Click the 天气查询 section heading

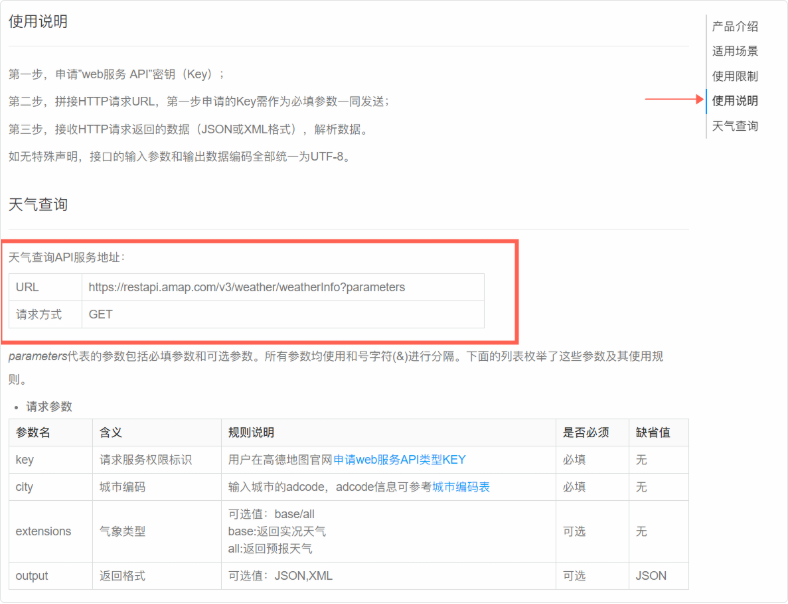[38, 205]
